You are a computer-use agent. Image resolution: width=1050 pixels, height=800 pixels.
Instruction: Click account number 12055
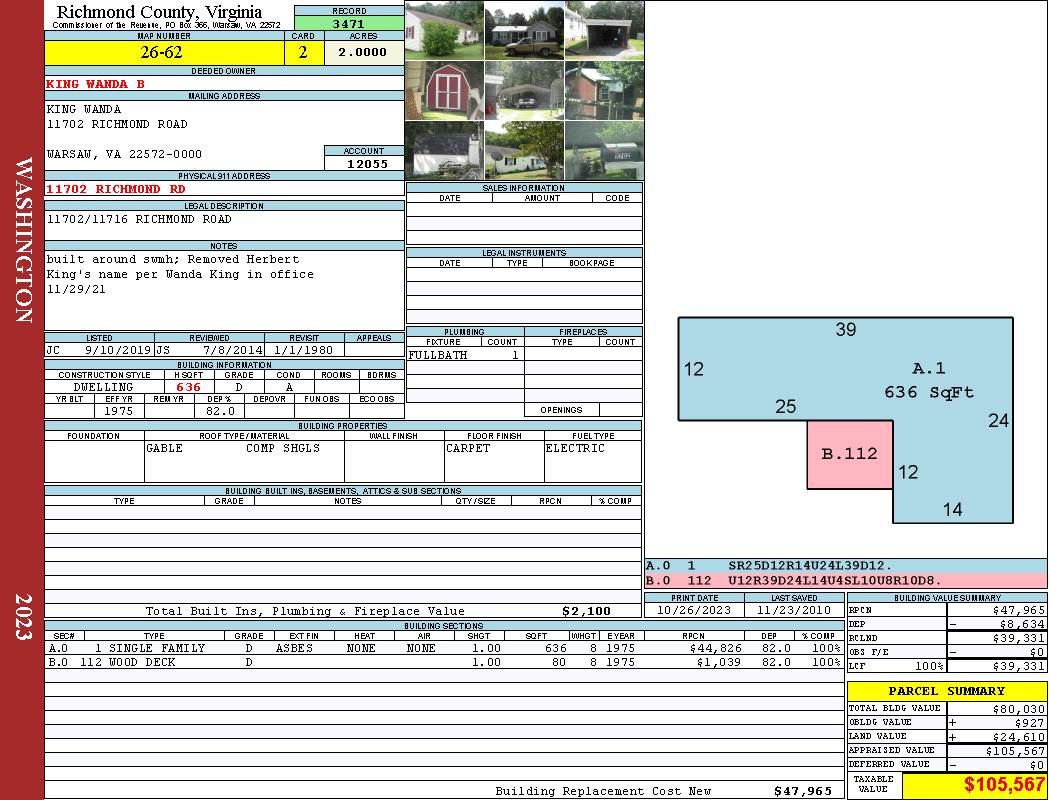367,163
